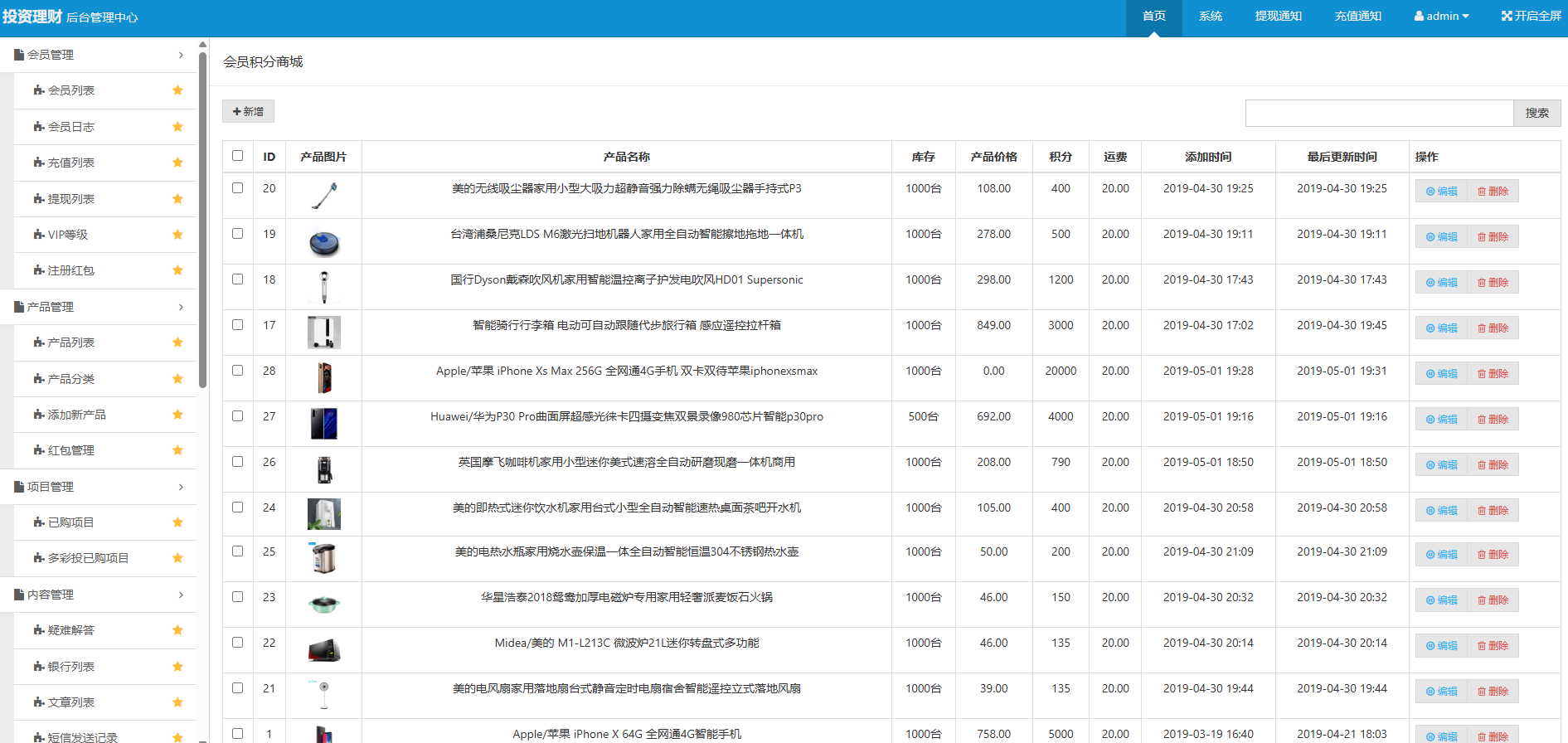Collapse the 会员管理 section chevron
This screenshot has height=743, width=1568.
tap(181, 55)
